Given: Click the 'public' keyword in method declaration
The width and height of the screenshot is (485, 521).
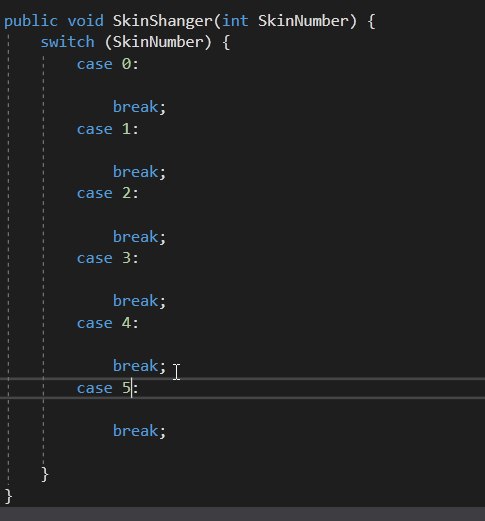Looking at the screenshot, I should point(31,21).
